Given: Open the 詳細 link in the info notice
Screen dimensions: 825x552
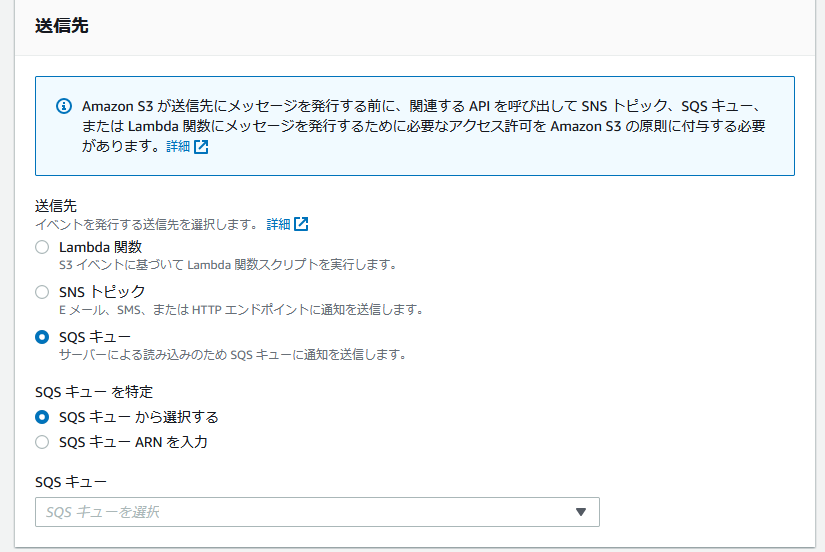Looking at the screenshot, I should click(178, 146).
